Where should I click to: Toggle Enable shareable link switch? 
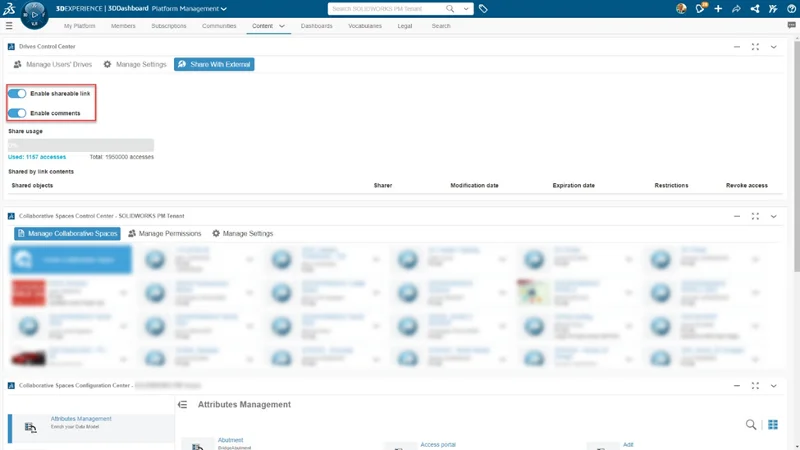[17, 93]
